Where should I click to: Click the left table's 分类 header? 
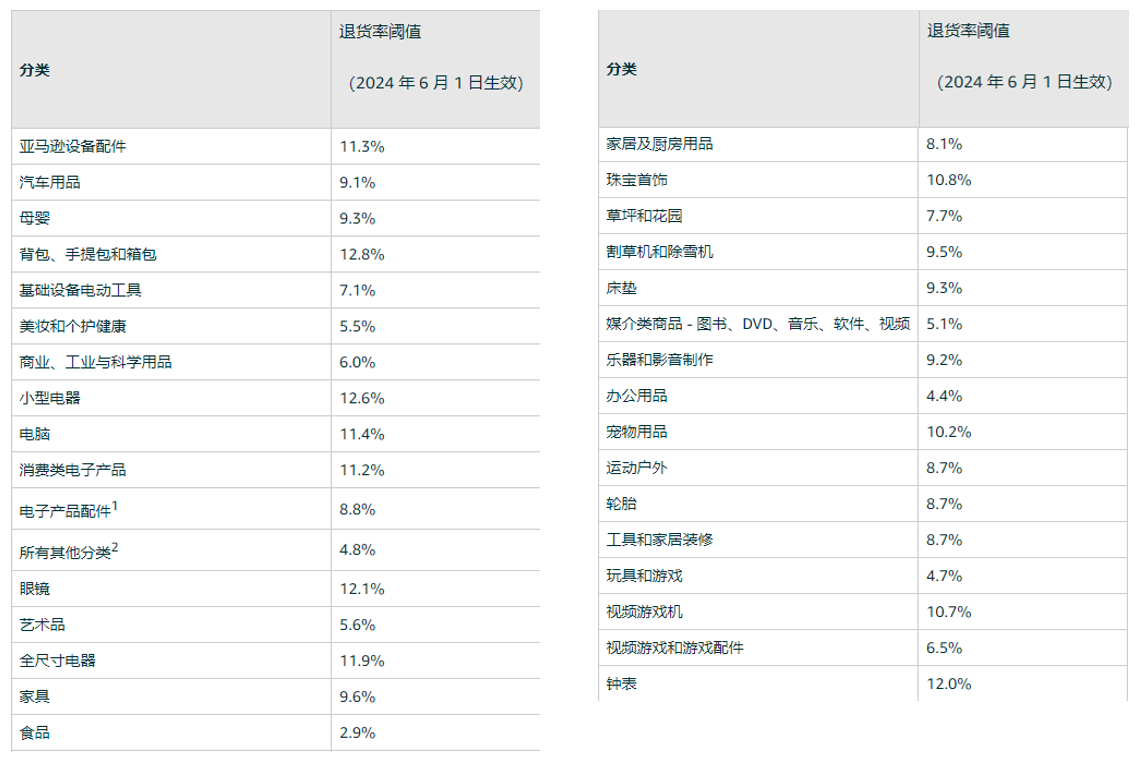tap(35, 71)
